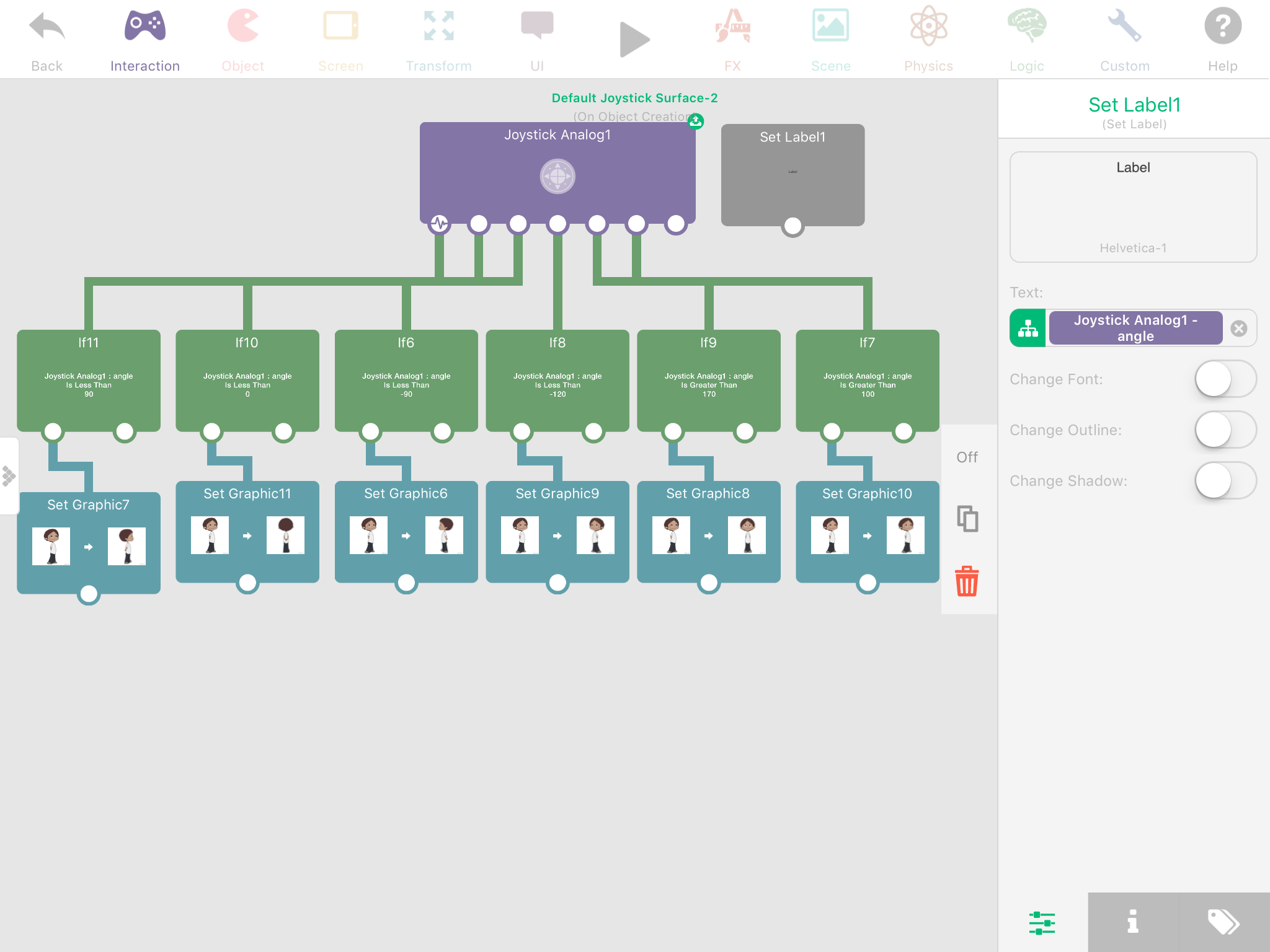Viewport: 1270px width, 952px height.
Task: Tap the Back arrow icon
Action: coord(47,27)
